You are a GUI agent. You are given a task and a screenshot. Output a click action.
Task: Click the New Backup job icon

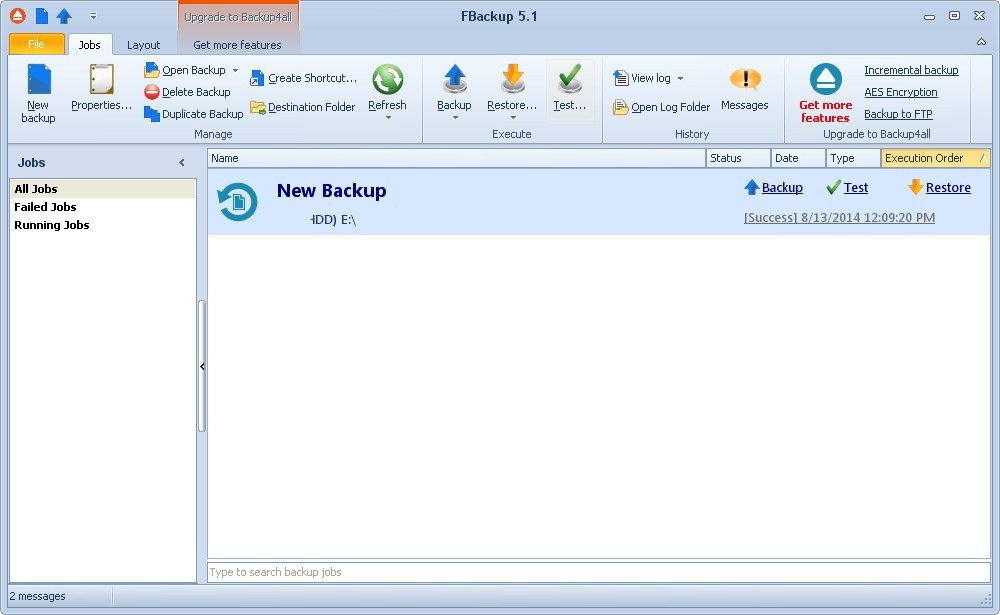click(x=237, y=202)
